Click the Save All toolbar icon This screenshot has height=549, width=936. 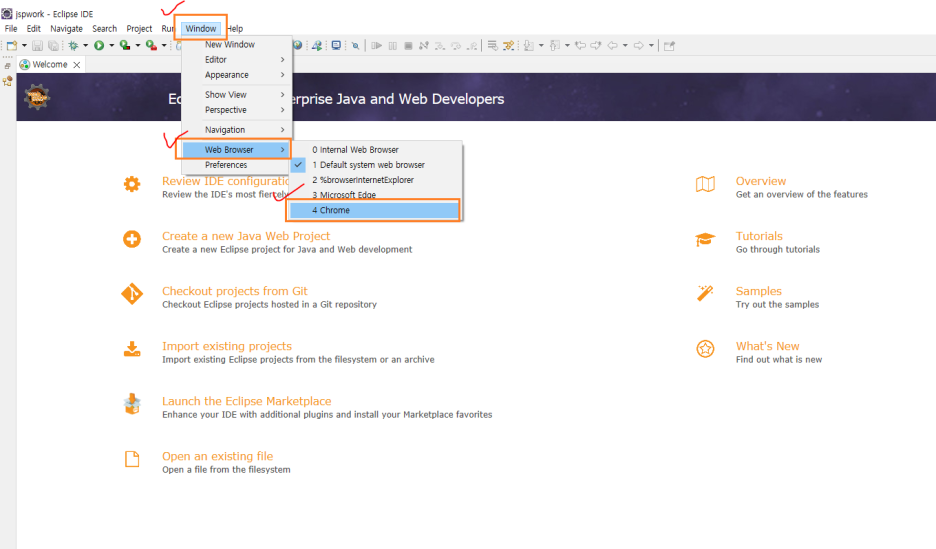point(54,45)
